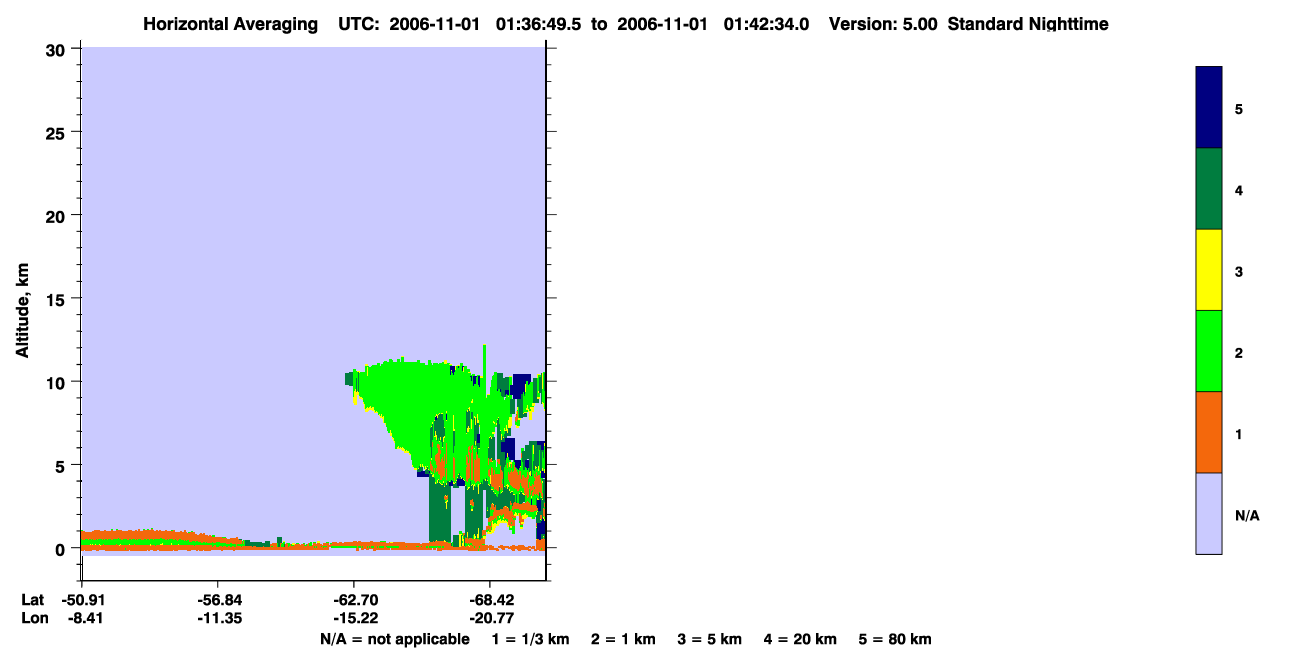1300x667 pixels.
Task: Click the y-axis tick label 15
Action: click(x=56, y=299)
